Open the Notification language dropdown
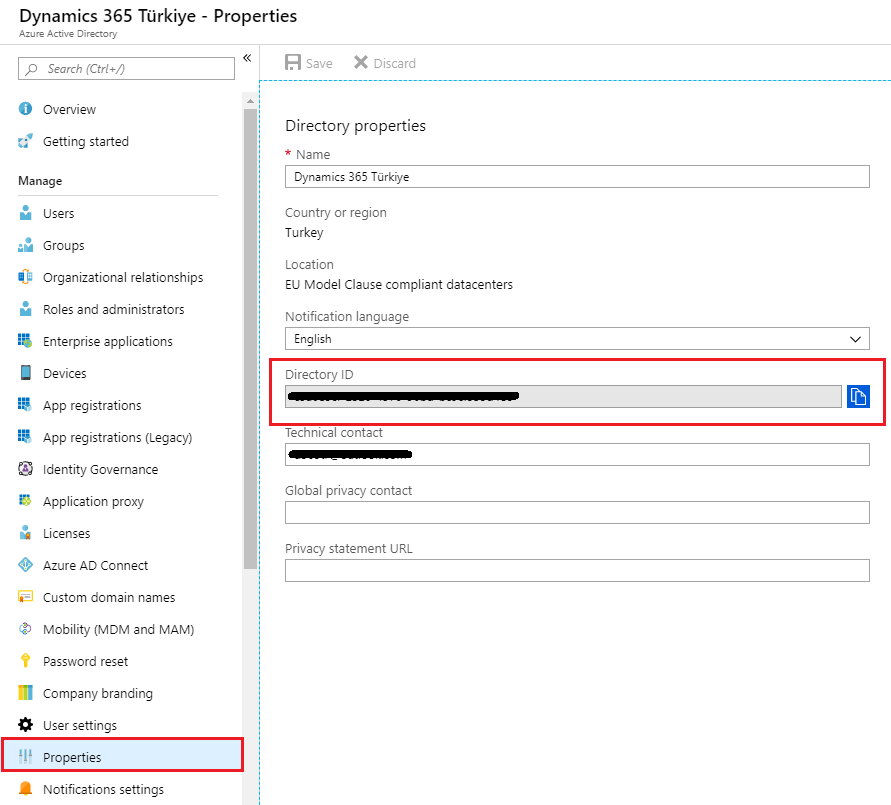The width and height of the screenshot is (891, 805). click(x=577, y=339)
